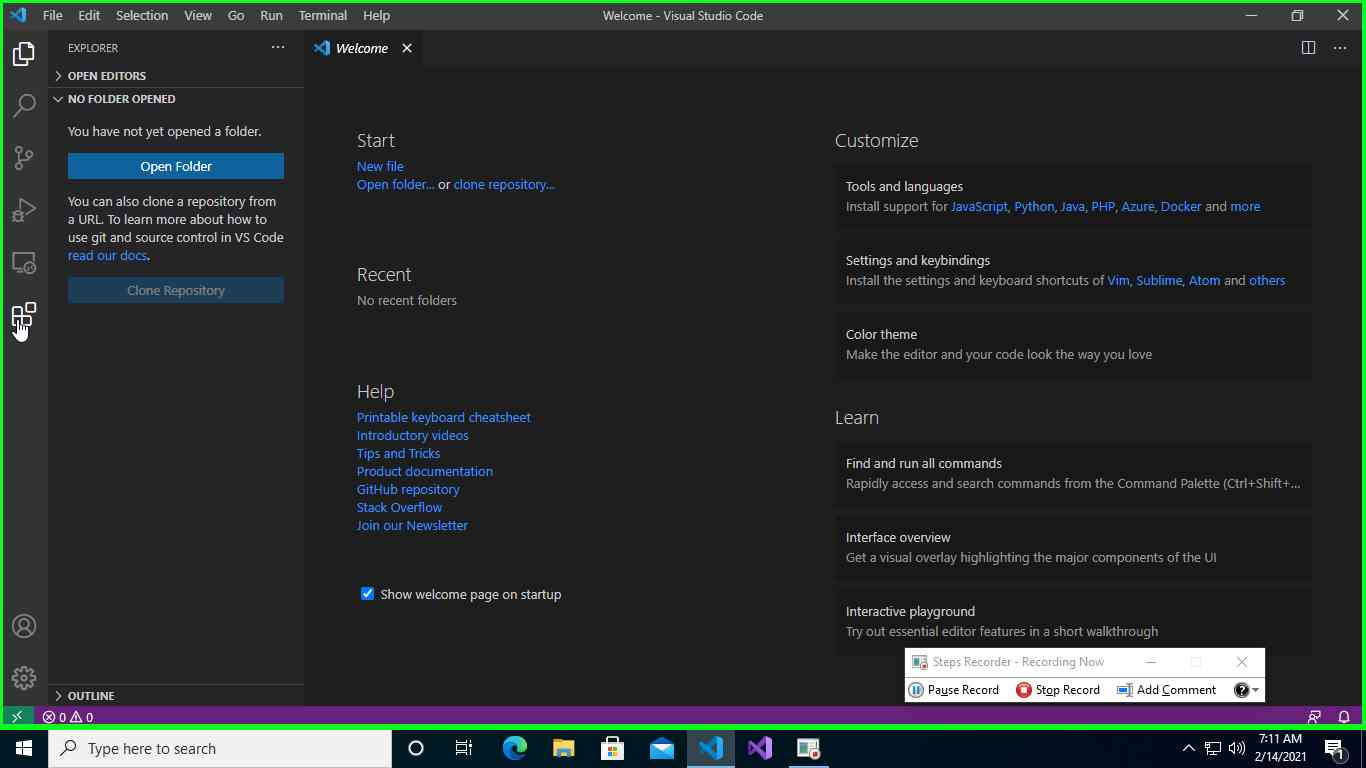1366x768 pixels.
Task: Add Comment in Steps Recorder
Action: (x=1166, y=689)
